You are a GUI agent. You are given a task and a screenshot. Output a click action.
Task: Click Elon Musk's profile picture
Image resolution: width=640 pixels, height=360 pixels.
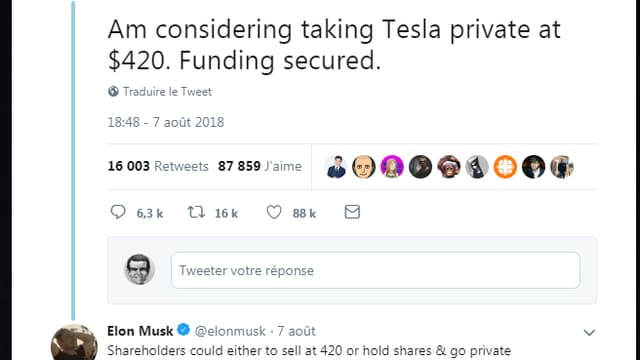(x=74, y=342)
